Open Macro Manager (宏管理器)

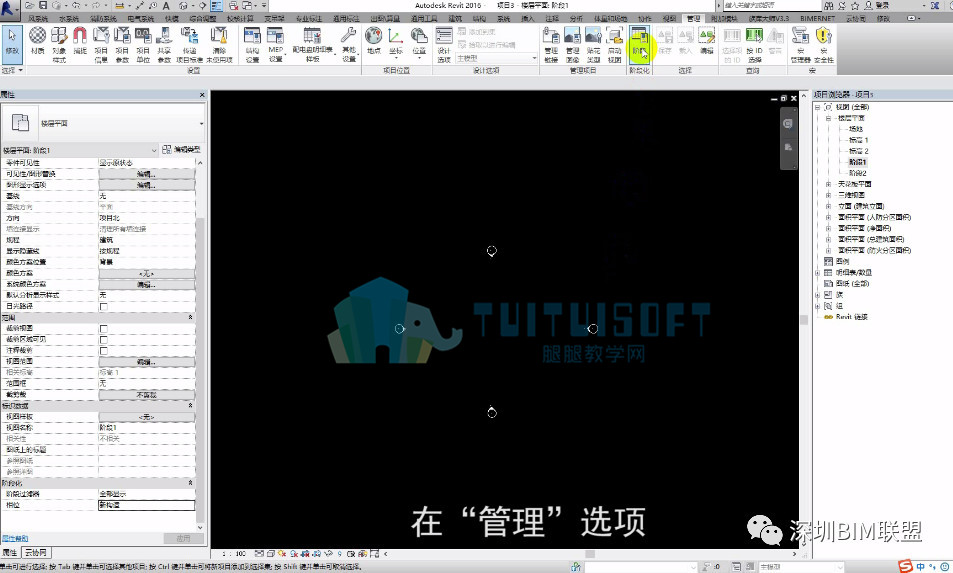[x=800, y=44]
